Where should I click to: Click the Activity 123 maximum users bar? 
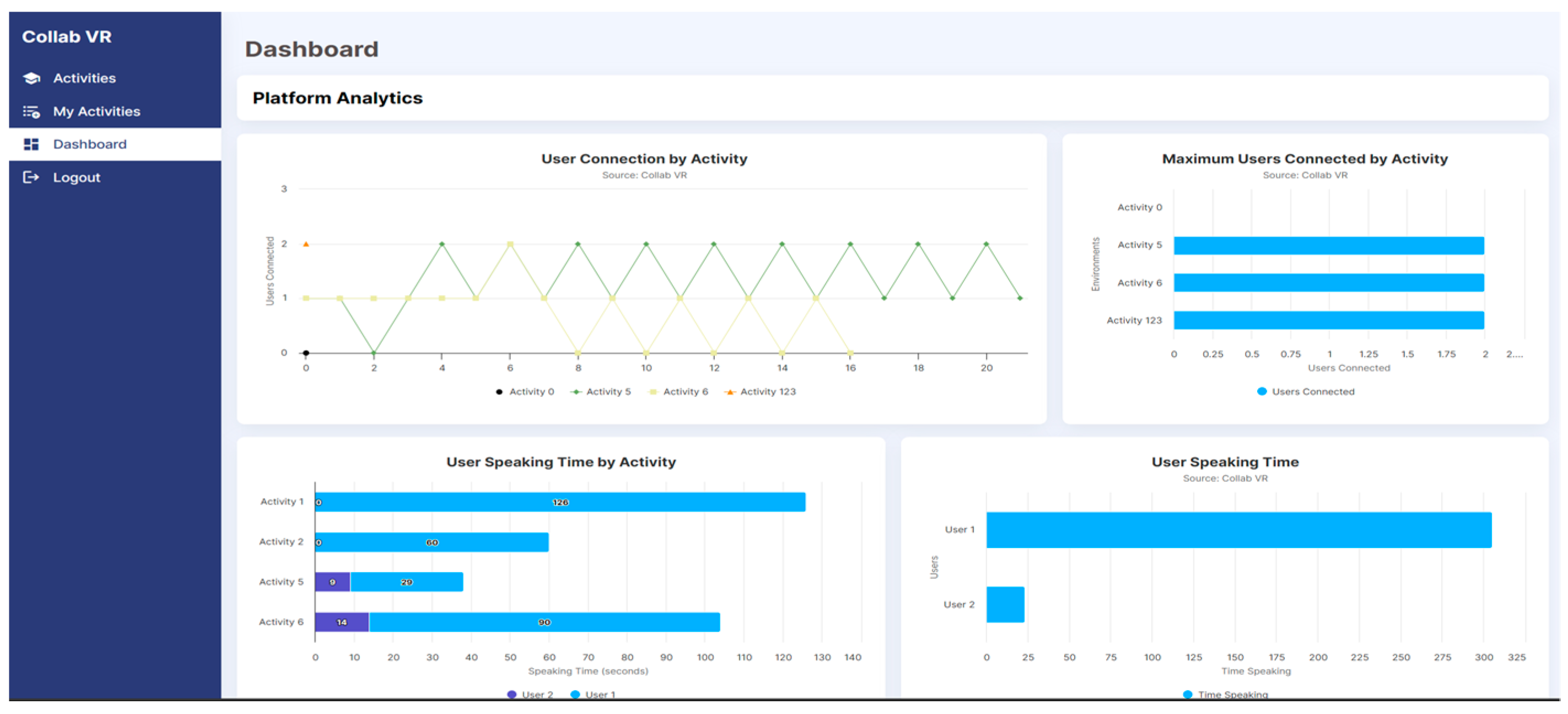pyautogui.click(x=1328, y=320)
